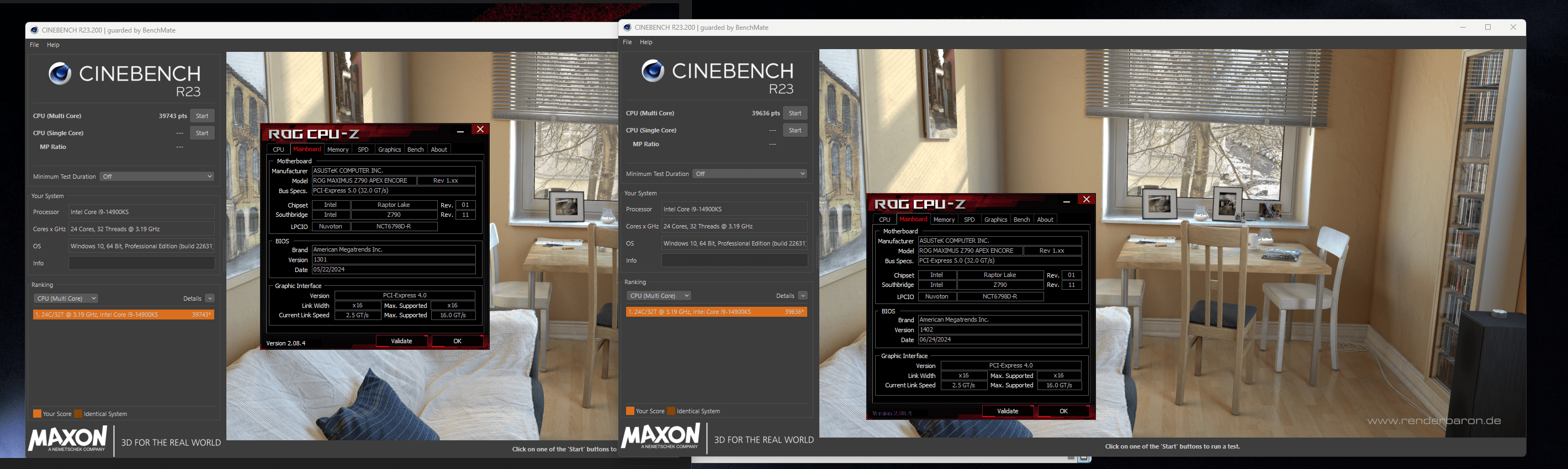Click Cinebench R23 logo in left window
Screen dimensions: 1568x469
click(125, 79)
